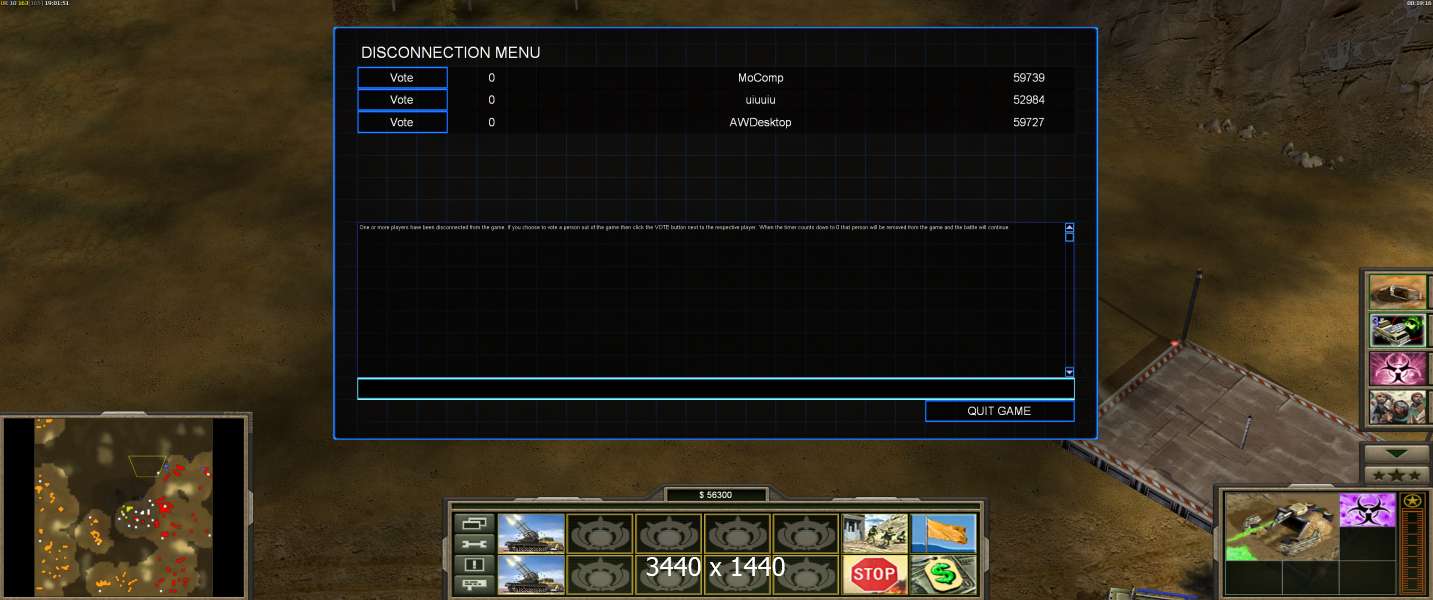Set rally point with orange flag icon

[x=943, y=534]
